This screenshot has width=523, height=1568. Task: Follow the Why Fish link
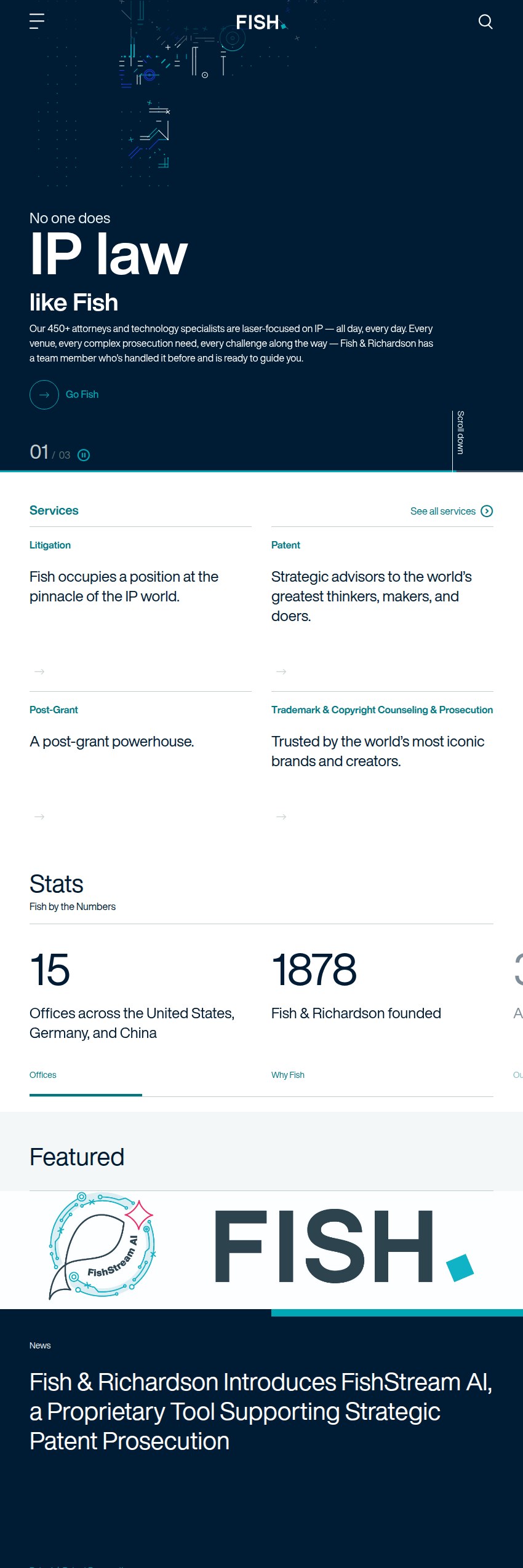click(x=288, y=1075)
